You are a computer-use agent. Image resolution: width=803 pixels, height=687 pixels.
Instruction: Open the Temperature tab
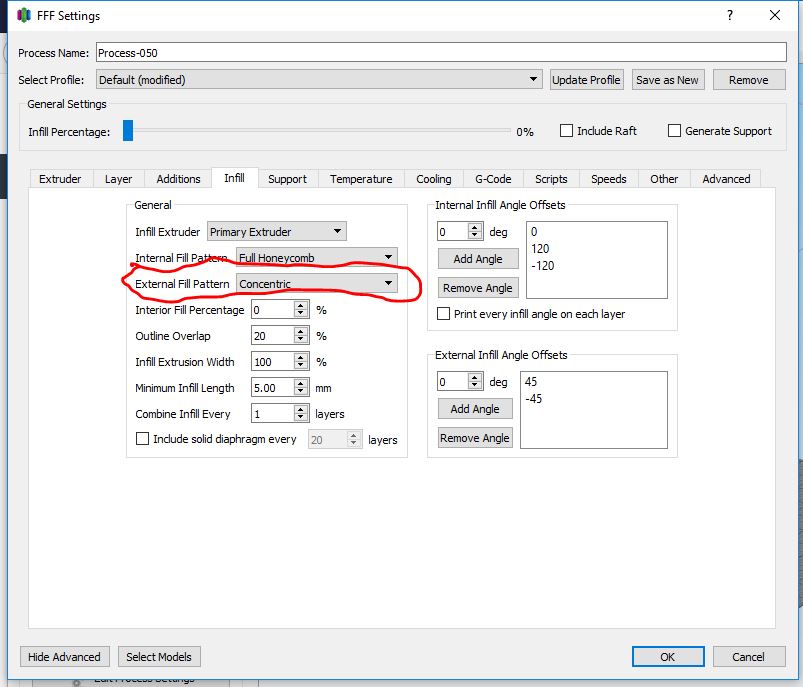361,179
